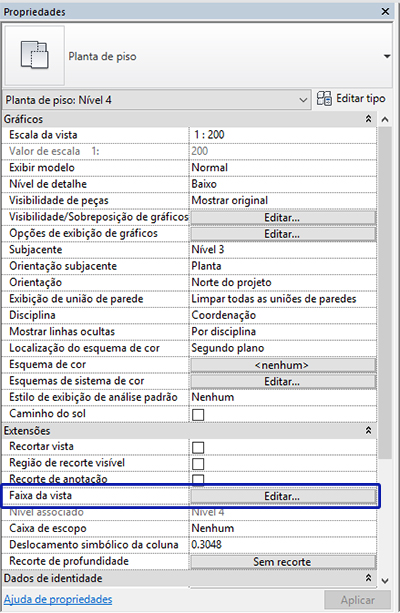Collapse the Dados de identidade section
Image resolution: width=400 pixels, height=613 pixels.
pyautogui.click(x=368, y=578)
